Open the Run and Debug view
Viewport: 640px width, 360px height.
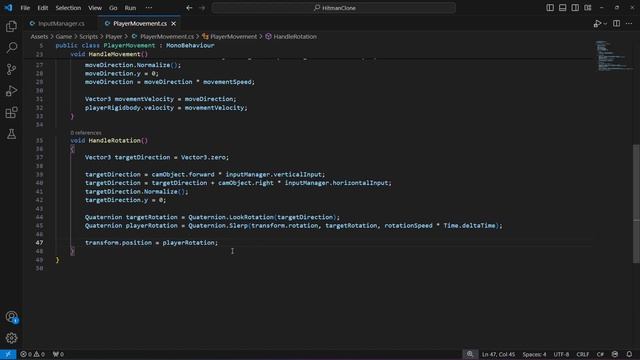point(11,91)
